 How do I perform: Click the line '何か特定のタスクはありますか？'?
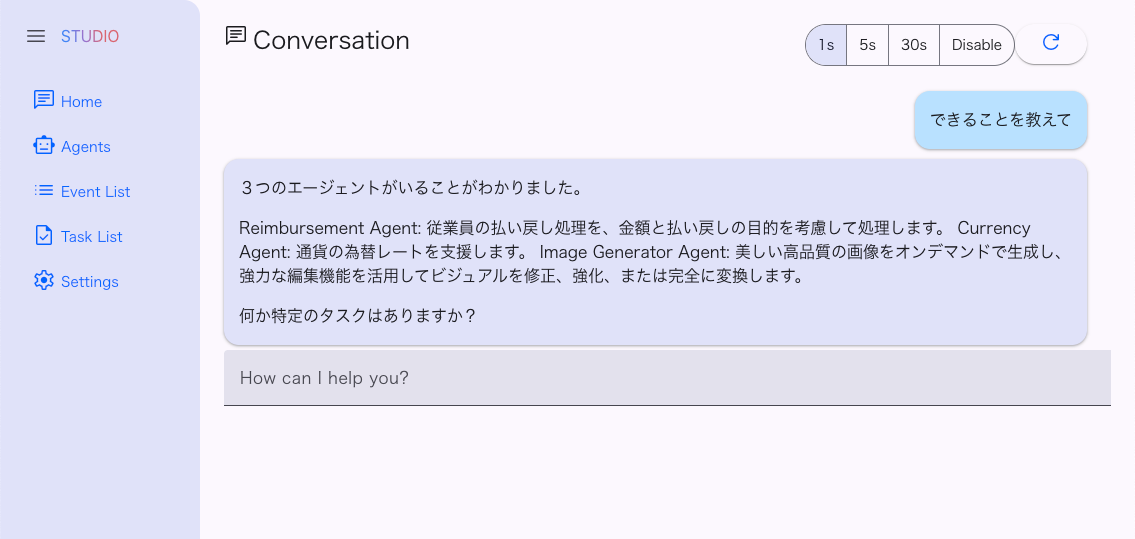[x=358, y=316]
